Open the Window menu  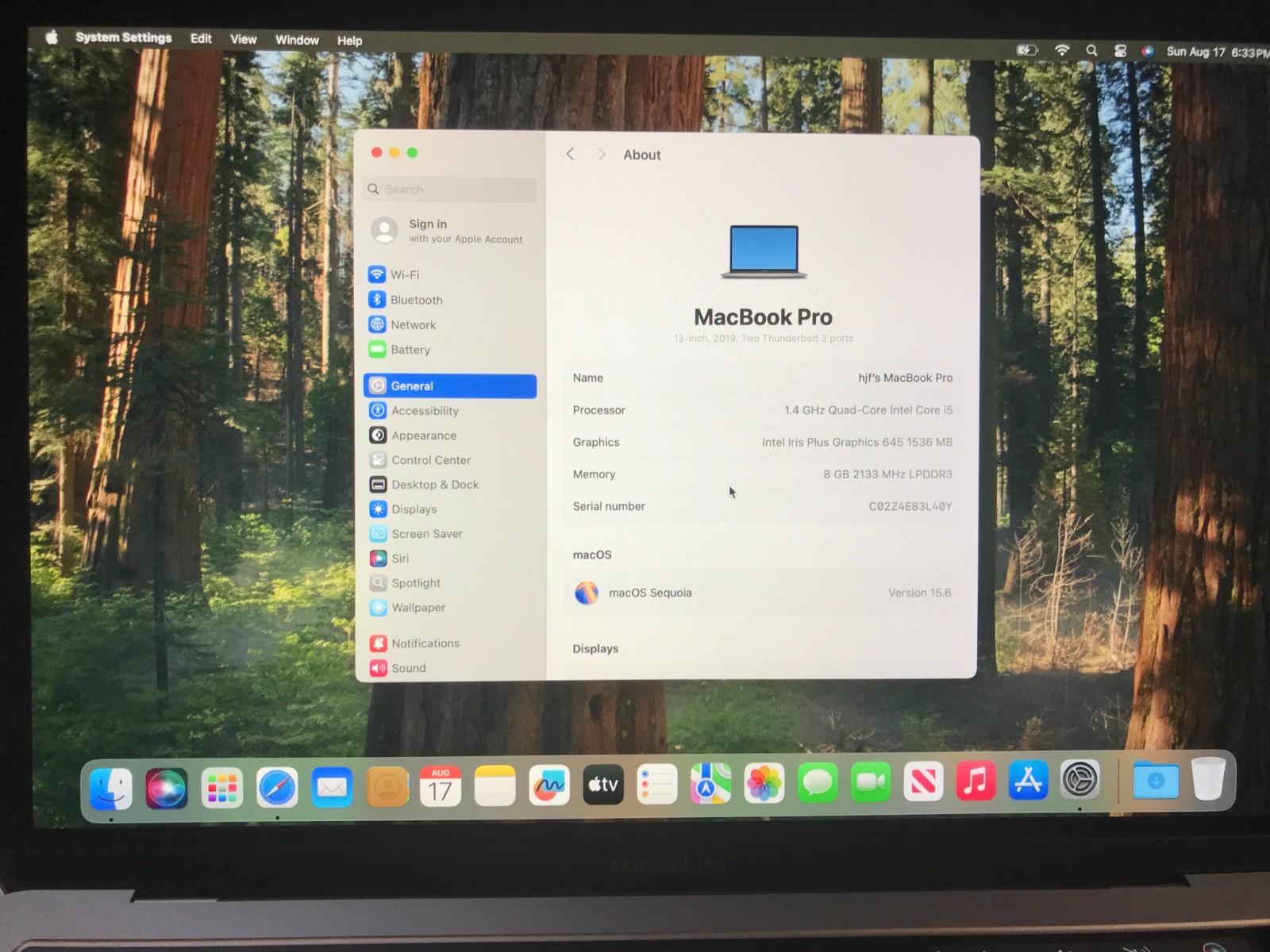tap(296, 39)
